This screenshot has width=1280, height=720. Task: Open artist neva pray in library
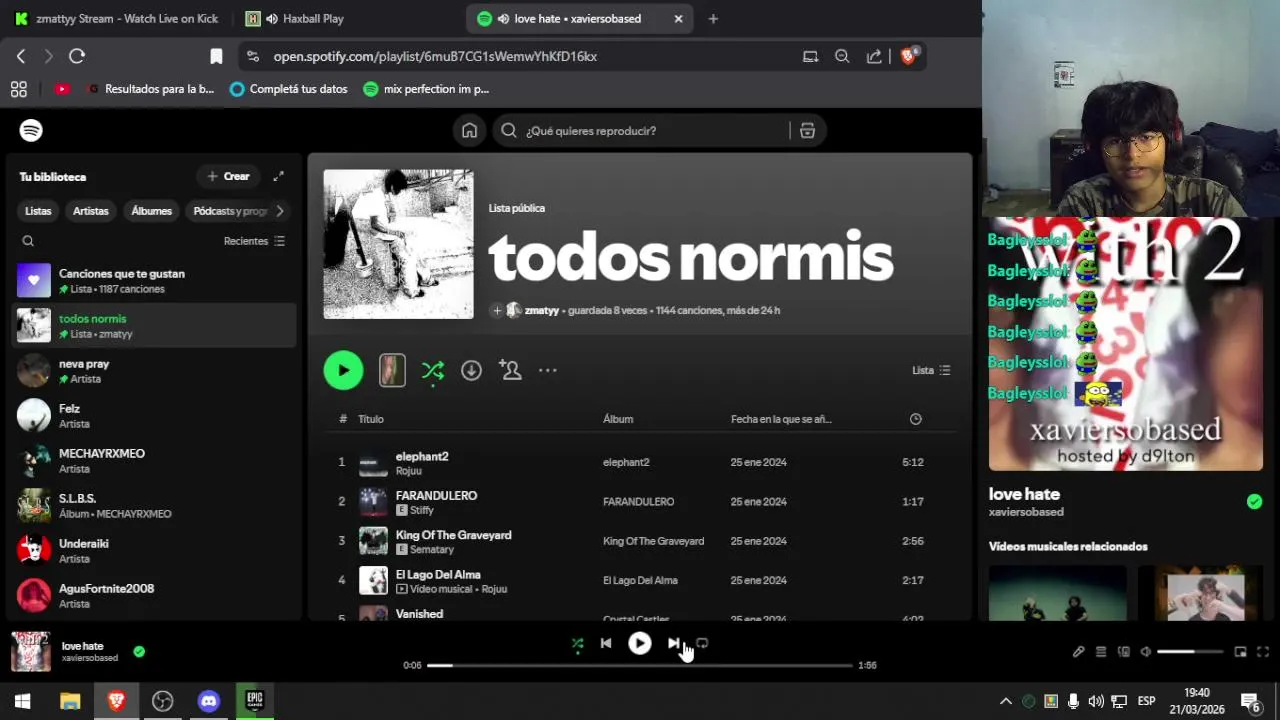(155, 370)
